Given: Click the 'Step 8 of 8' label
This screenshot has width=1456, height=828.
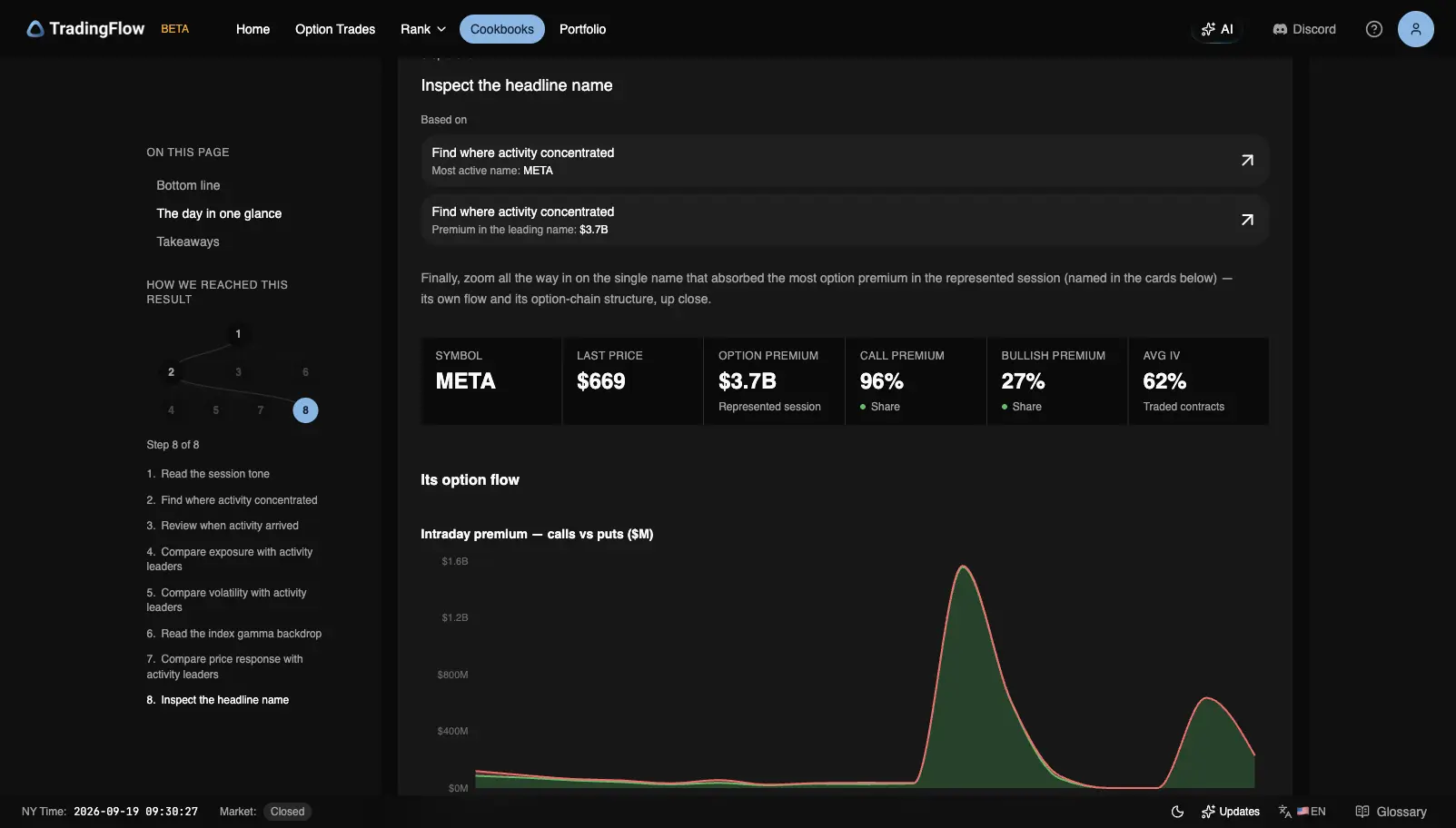Looking at the screenshot, I should 173,445.
